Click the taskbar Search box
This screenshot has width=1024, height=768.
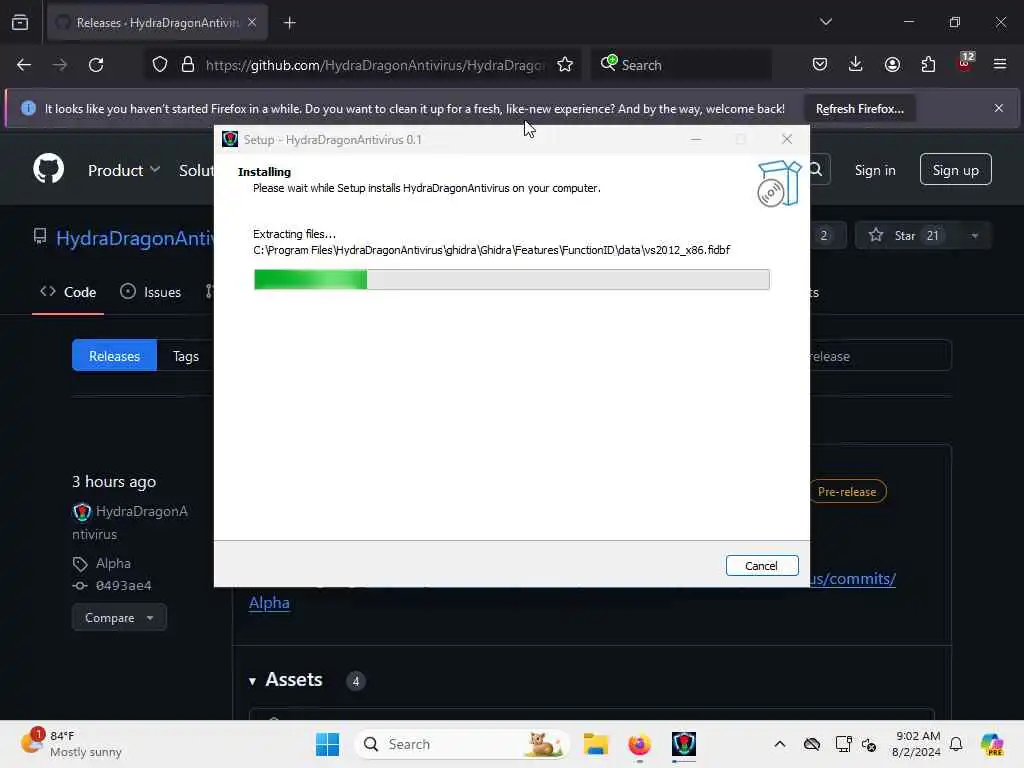pyautogui.click(x=461, y=744)
